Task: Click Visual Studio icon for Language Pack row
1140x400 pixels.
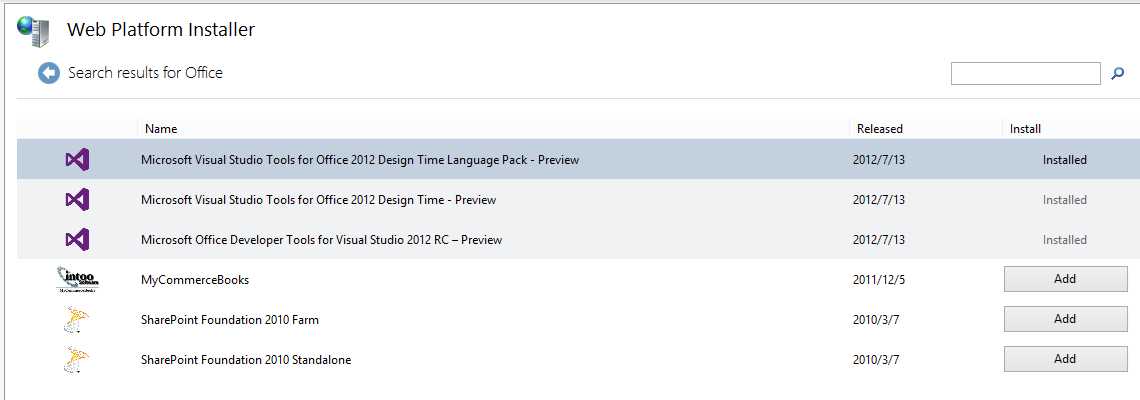Action: 77,159
